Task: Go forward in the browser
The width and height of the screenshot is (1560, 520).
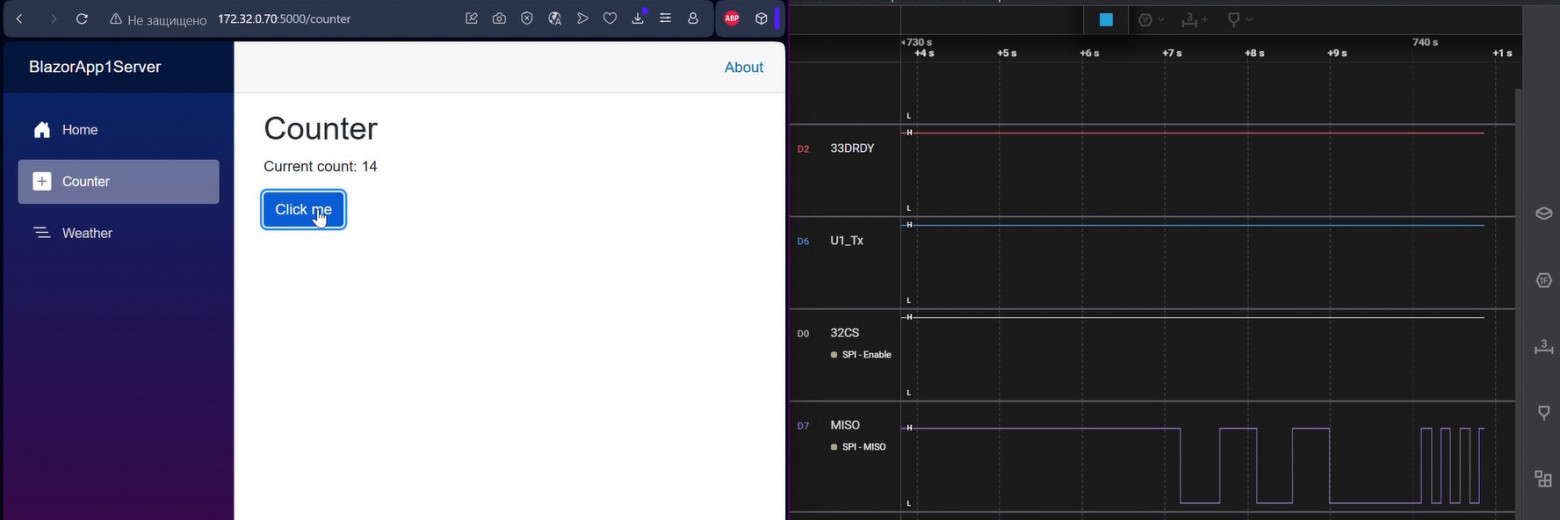Action: 53,19
